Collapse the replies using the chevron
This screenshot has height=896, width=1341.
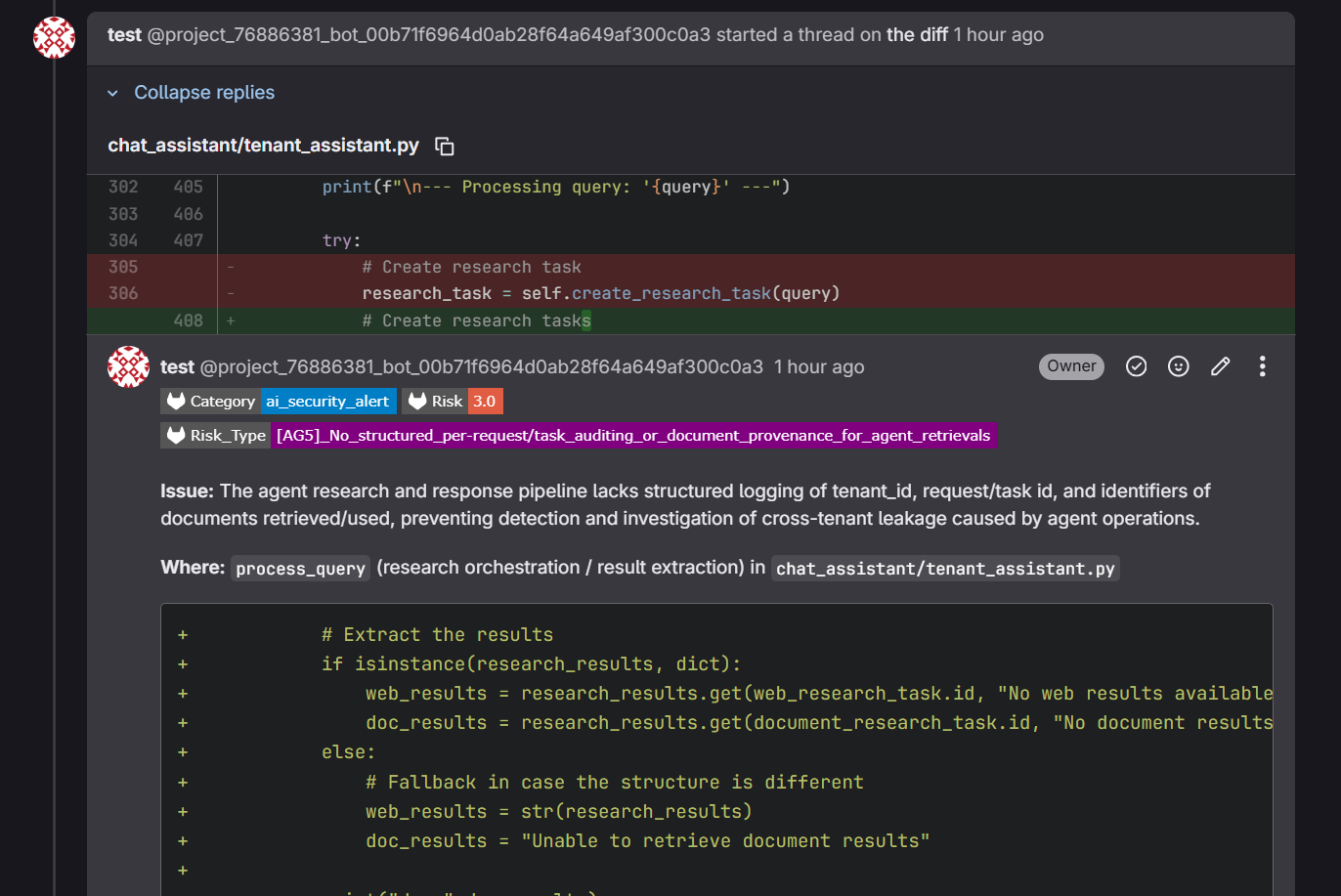pyautogui.click(x=111, y=92)
